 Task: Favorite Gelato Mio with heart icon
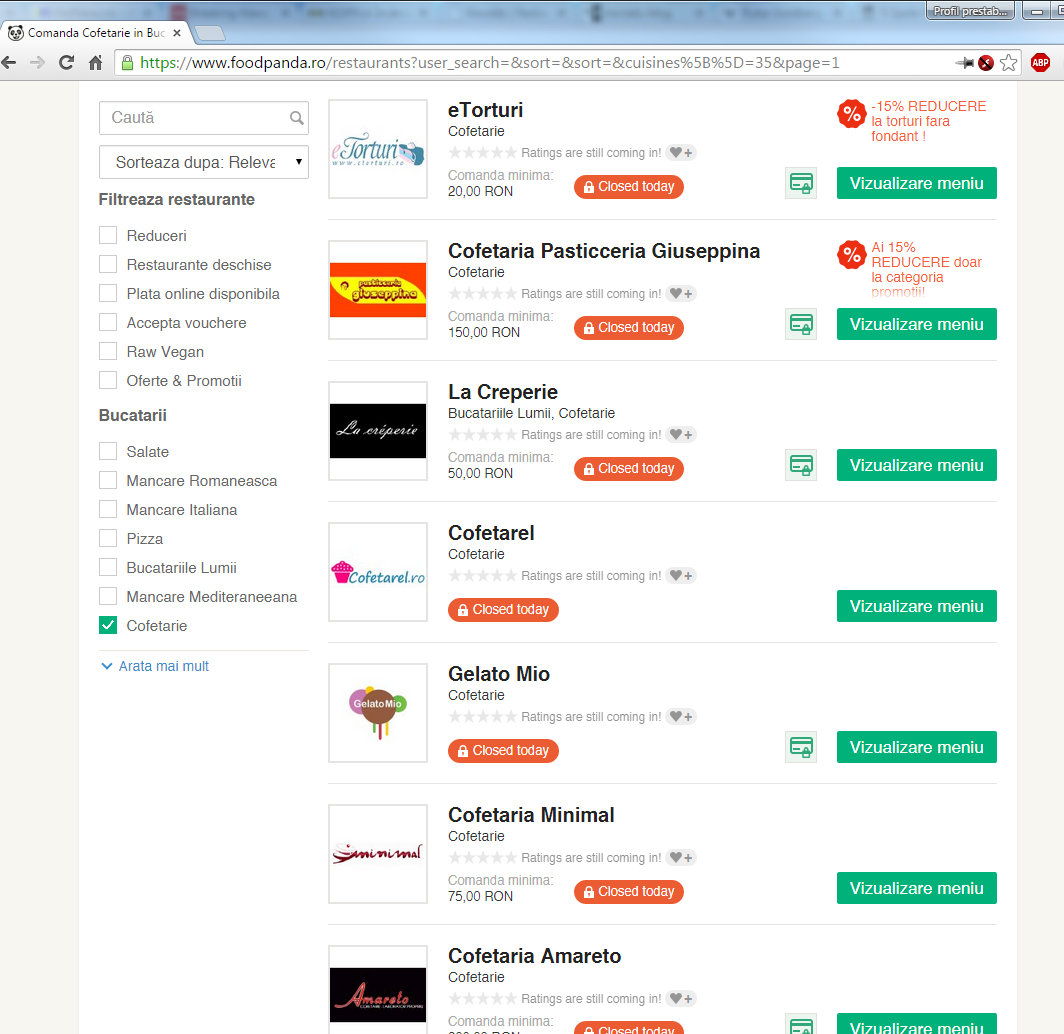[681, 717]
